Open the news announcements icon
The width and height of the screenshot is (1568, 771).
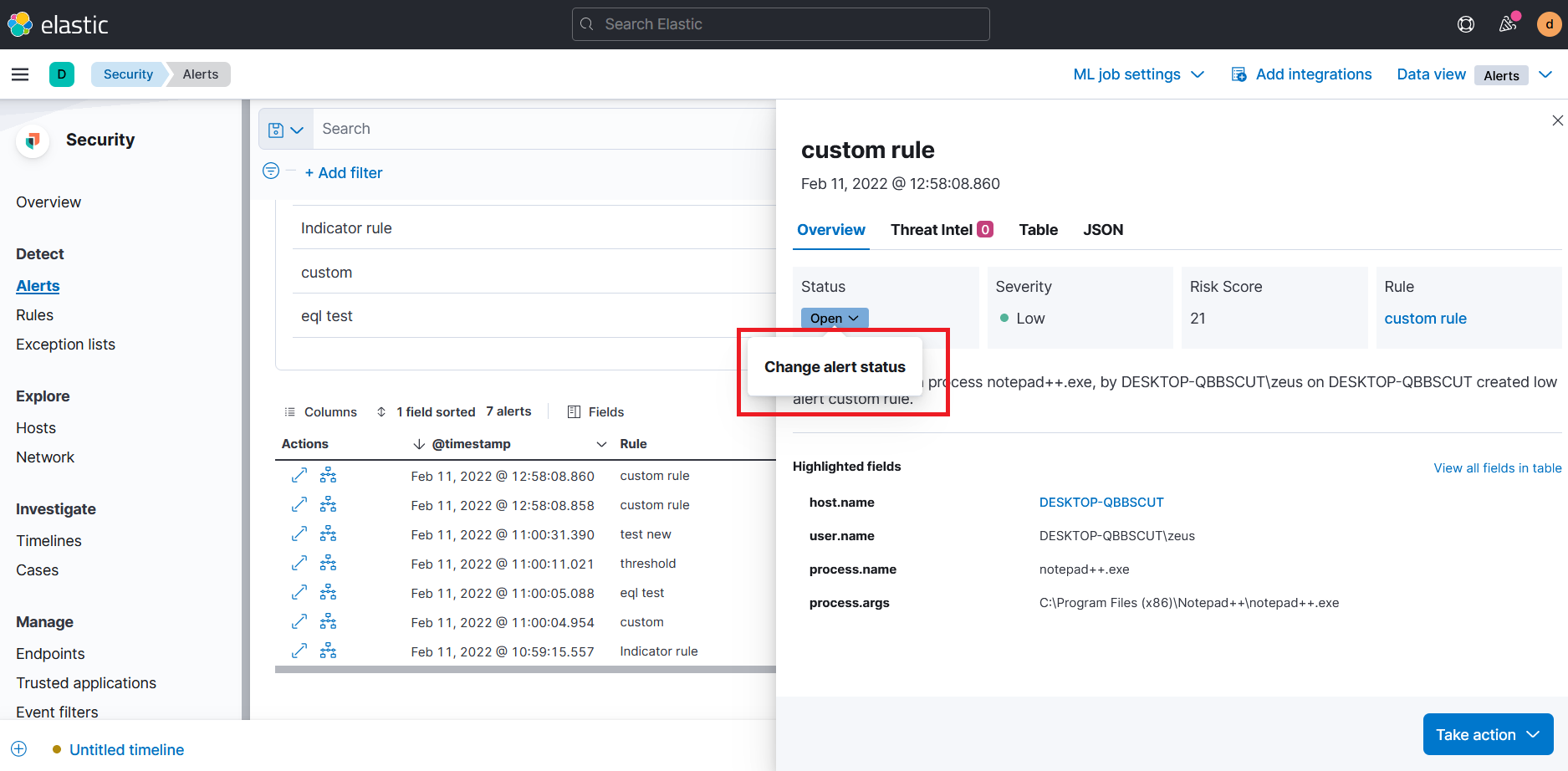pyautogui.click(x=1508, y=24)
